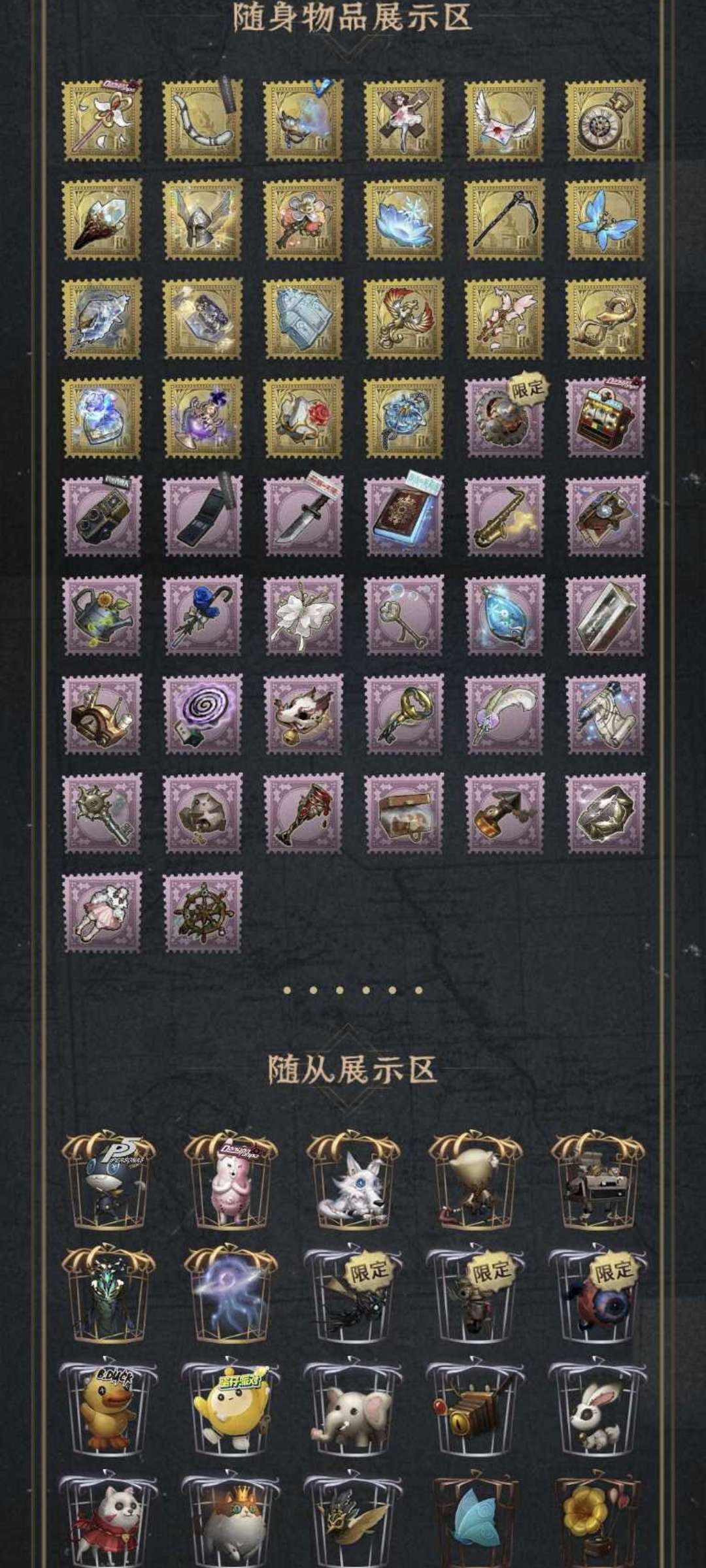Open the saxophone accessory stamp
This screenshot has height=1568, width=706.
click(x=504, y=516)
